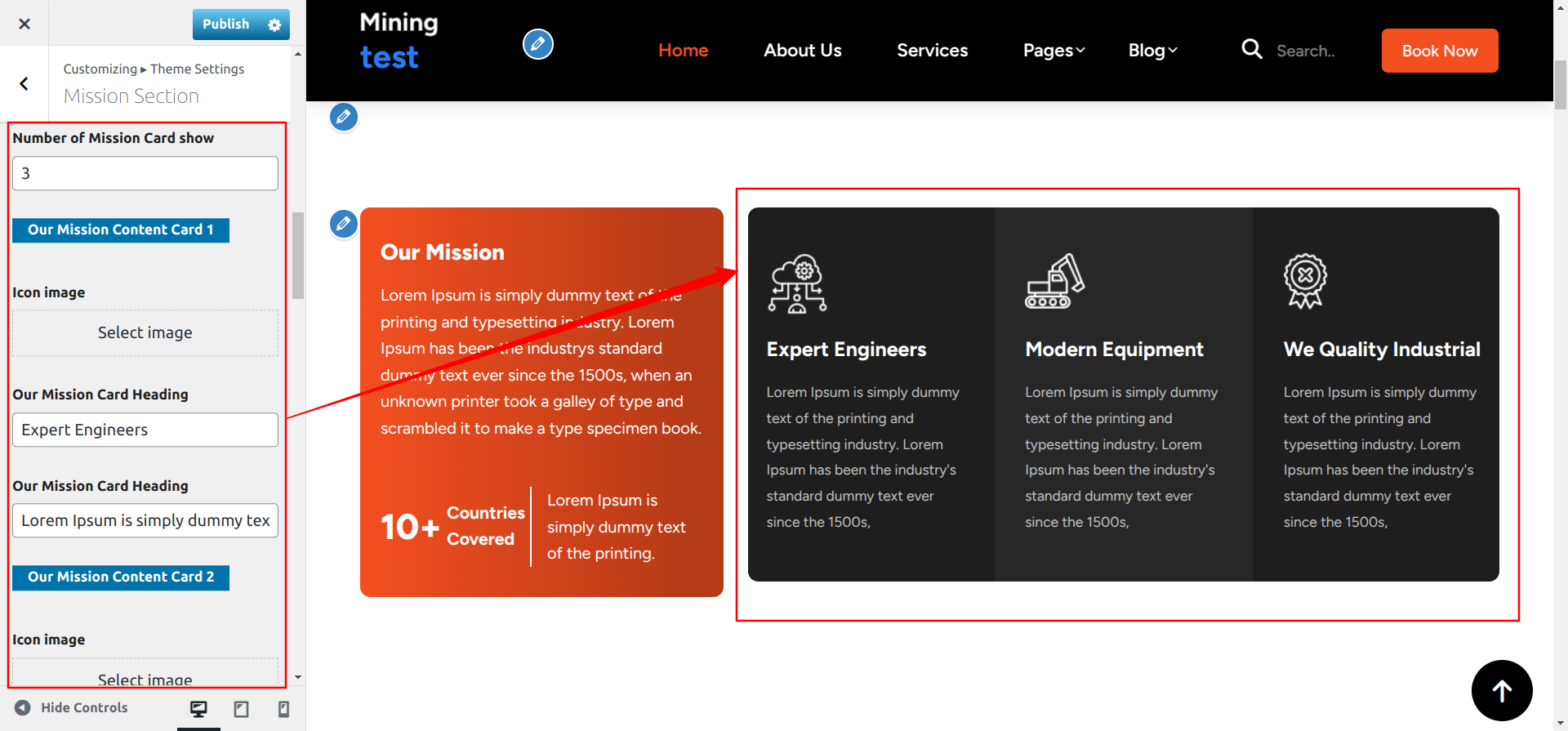
Task: Switch to mobile preview mode
Action: [283, 708]
